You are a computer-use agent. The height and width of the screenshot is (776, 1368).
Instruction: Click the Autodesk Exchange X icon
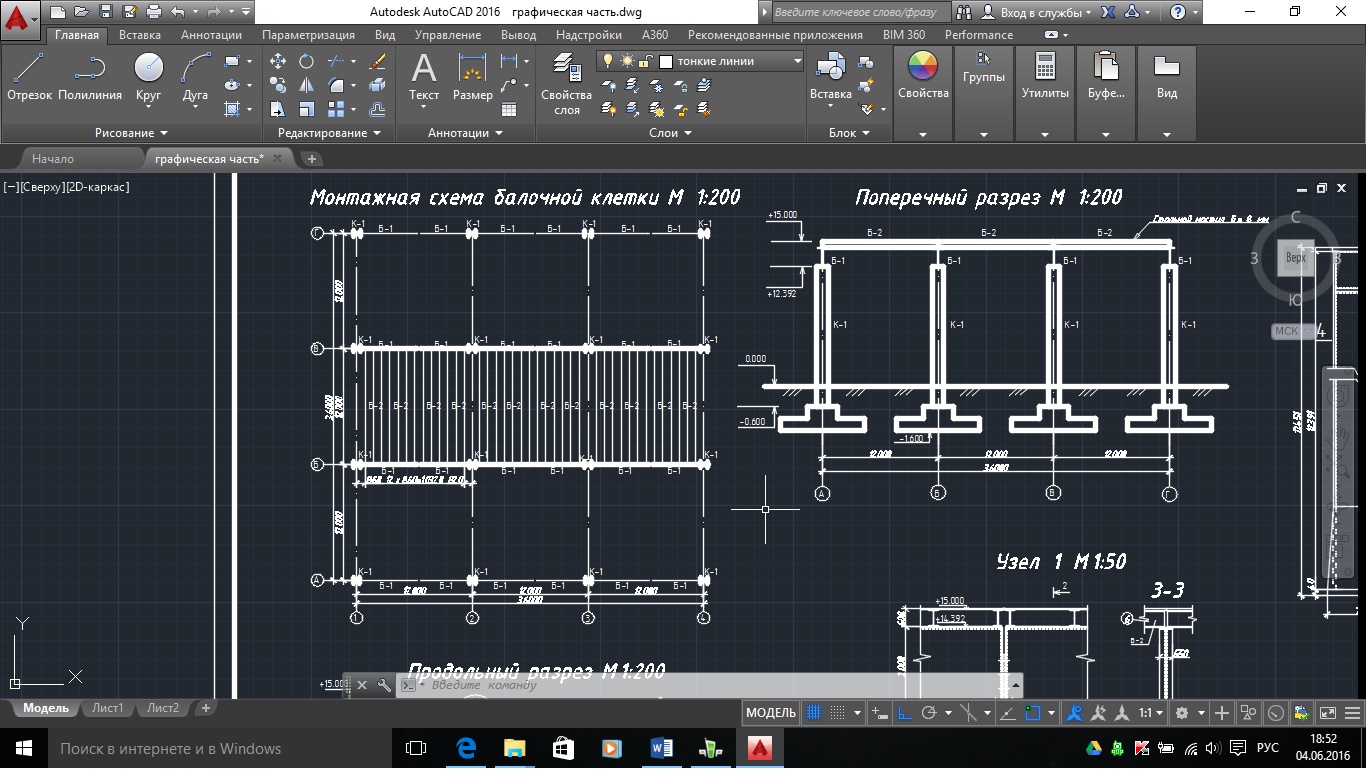point(1108,12)
